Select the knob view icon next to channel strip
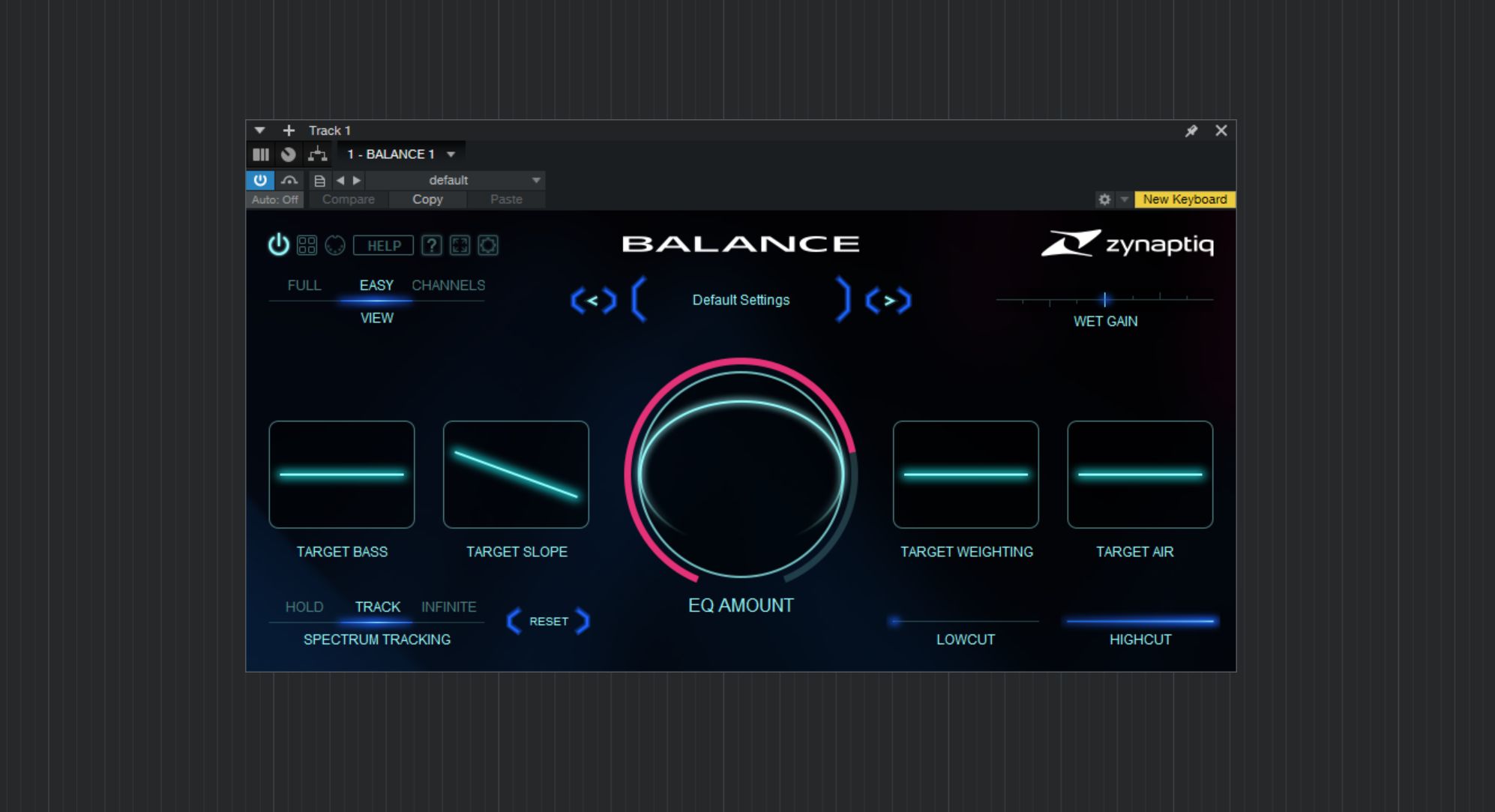Image resolution: width=1495 pixels, height=812 pixels. coord(289,154)
